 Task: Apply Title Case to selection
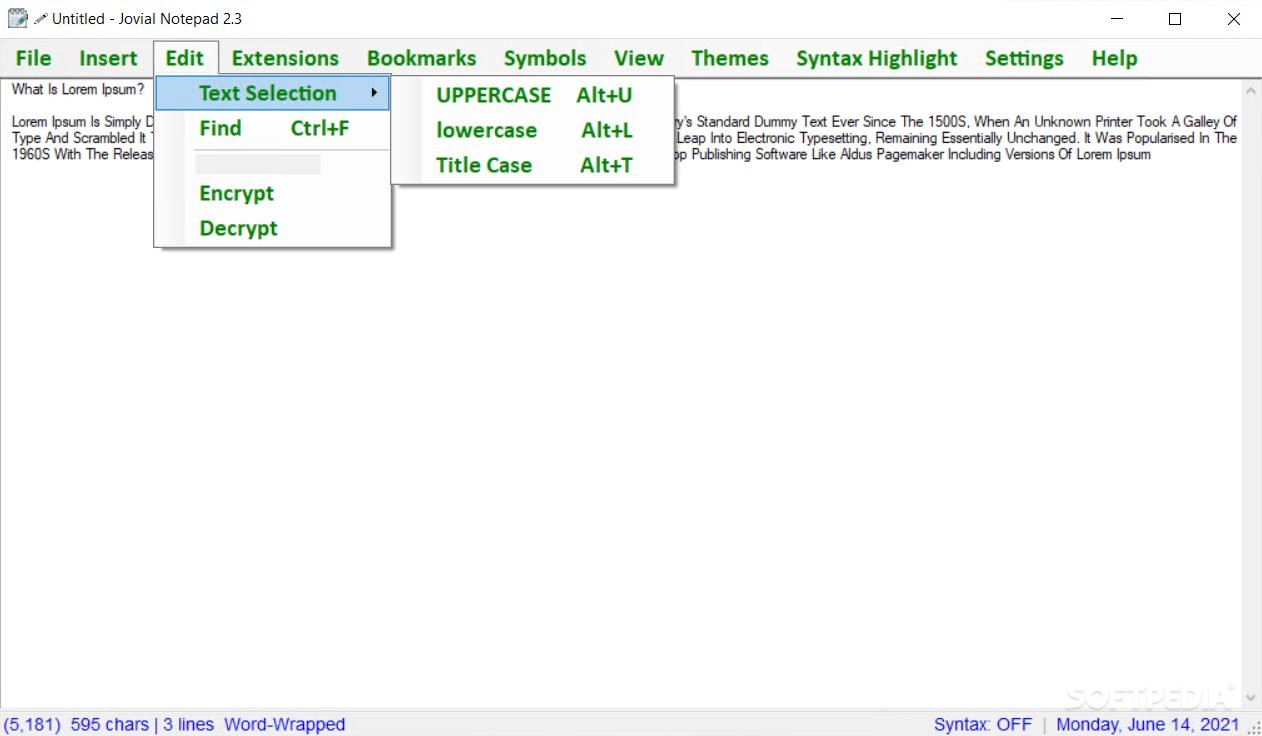coord(533,165)
